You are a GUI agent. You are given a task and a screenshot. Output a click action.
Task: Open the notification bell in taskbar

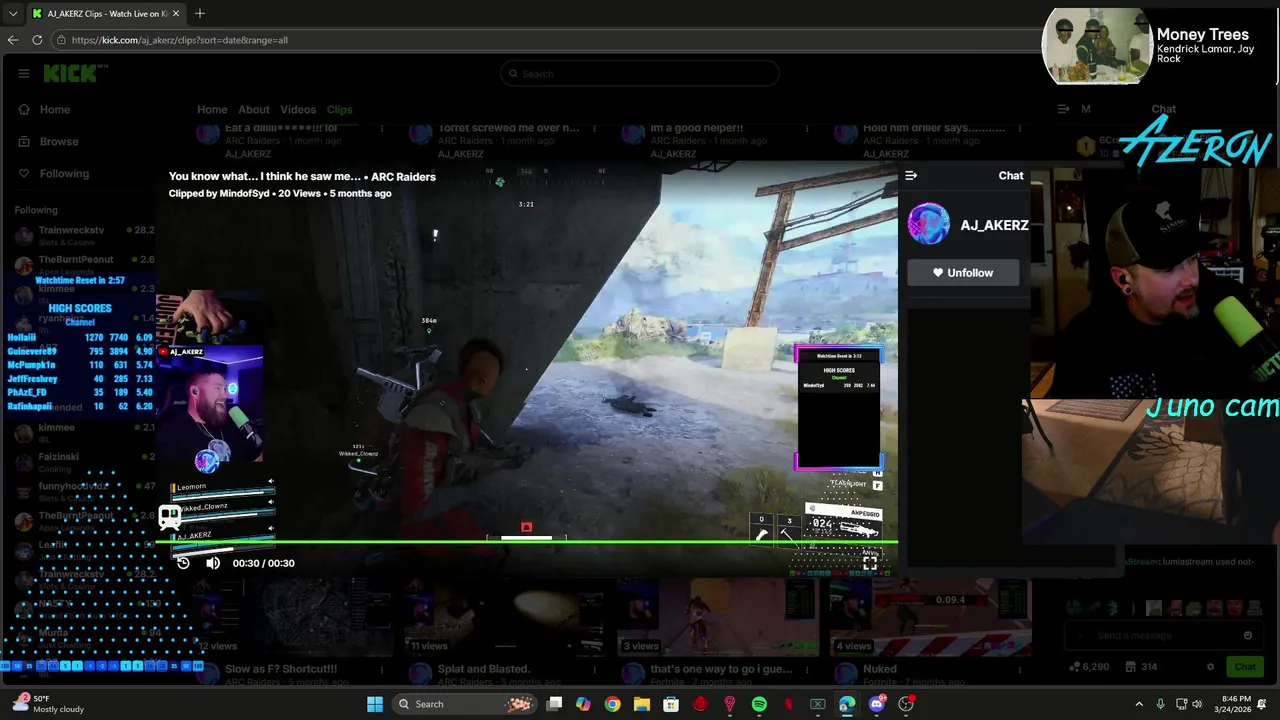pos(1262,704)
